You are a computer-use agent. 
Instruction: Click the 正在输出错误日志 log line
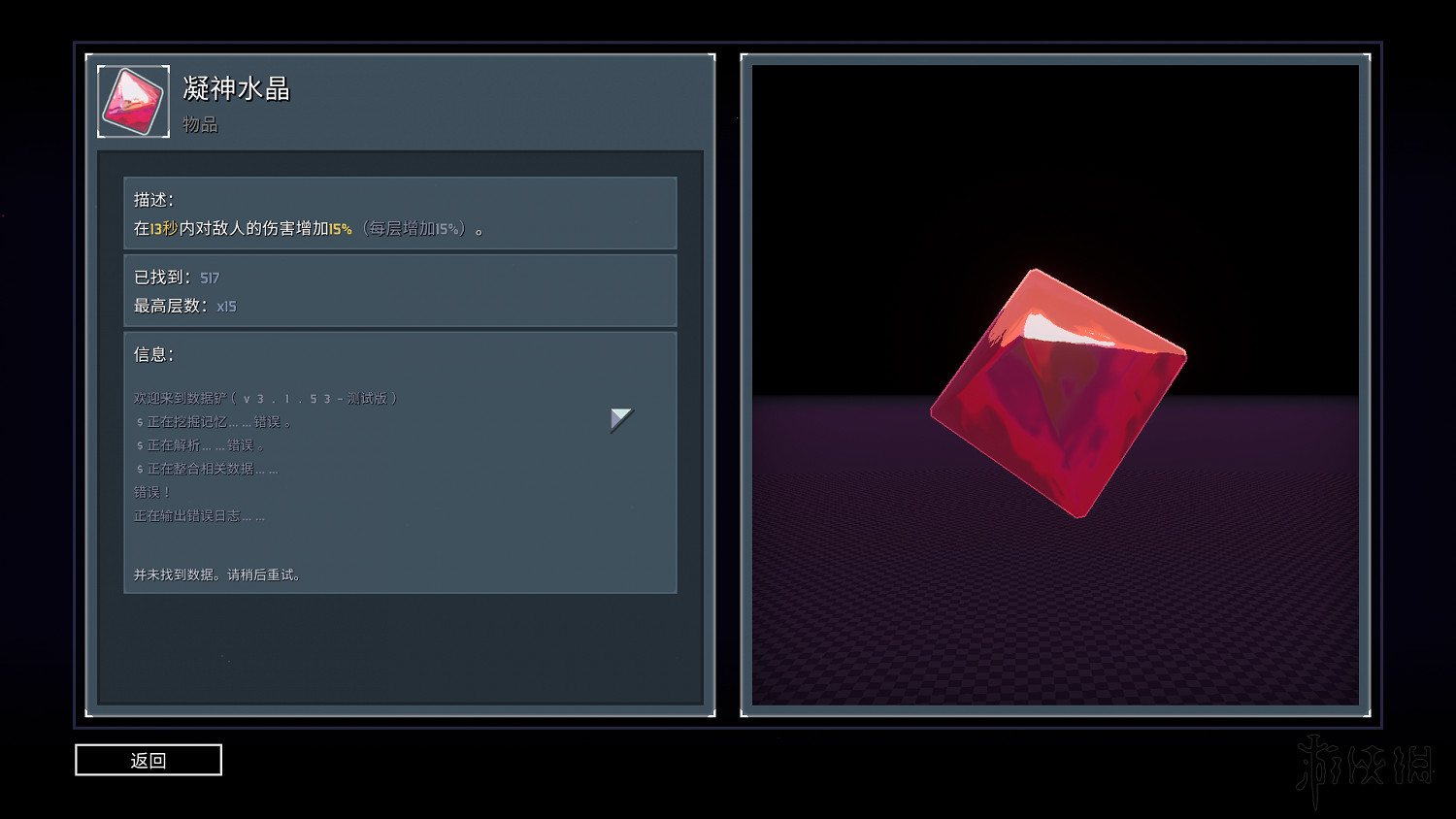(199, 516)
